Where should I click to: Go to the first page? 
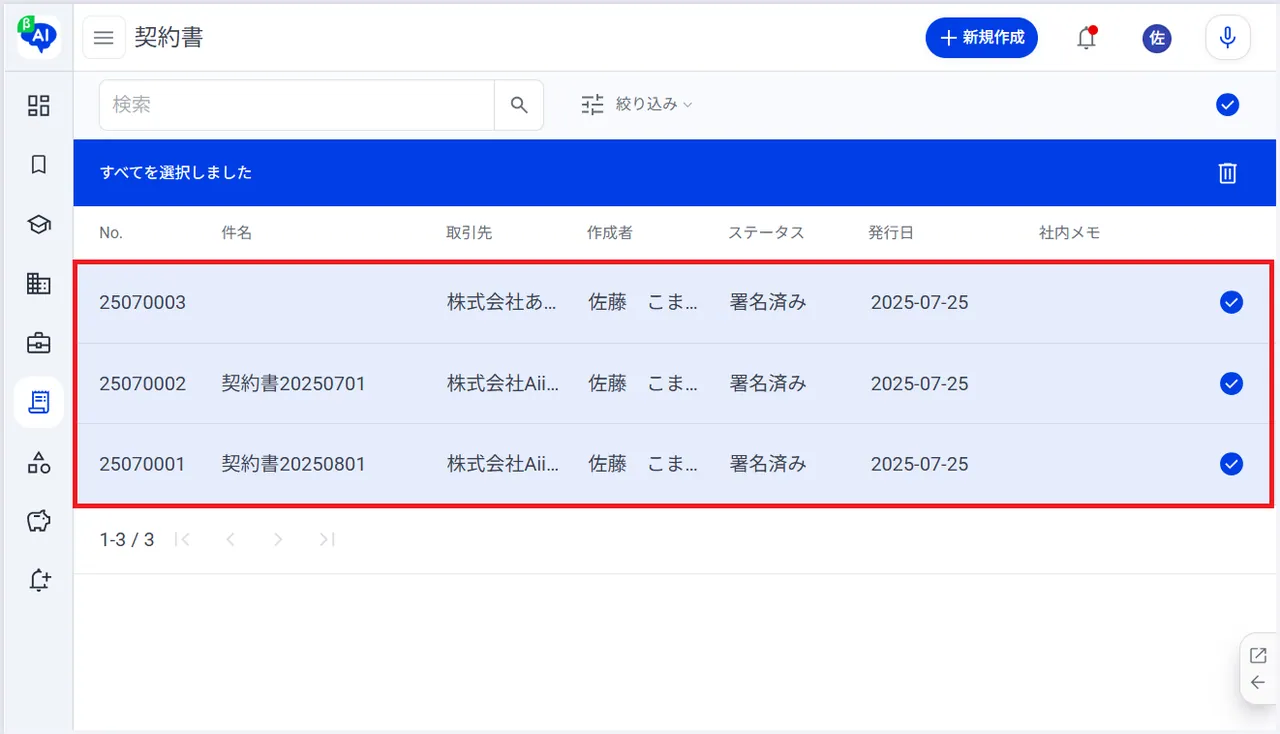(182, 540)
